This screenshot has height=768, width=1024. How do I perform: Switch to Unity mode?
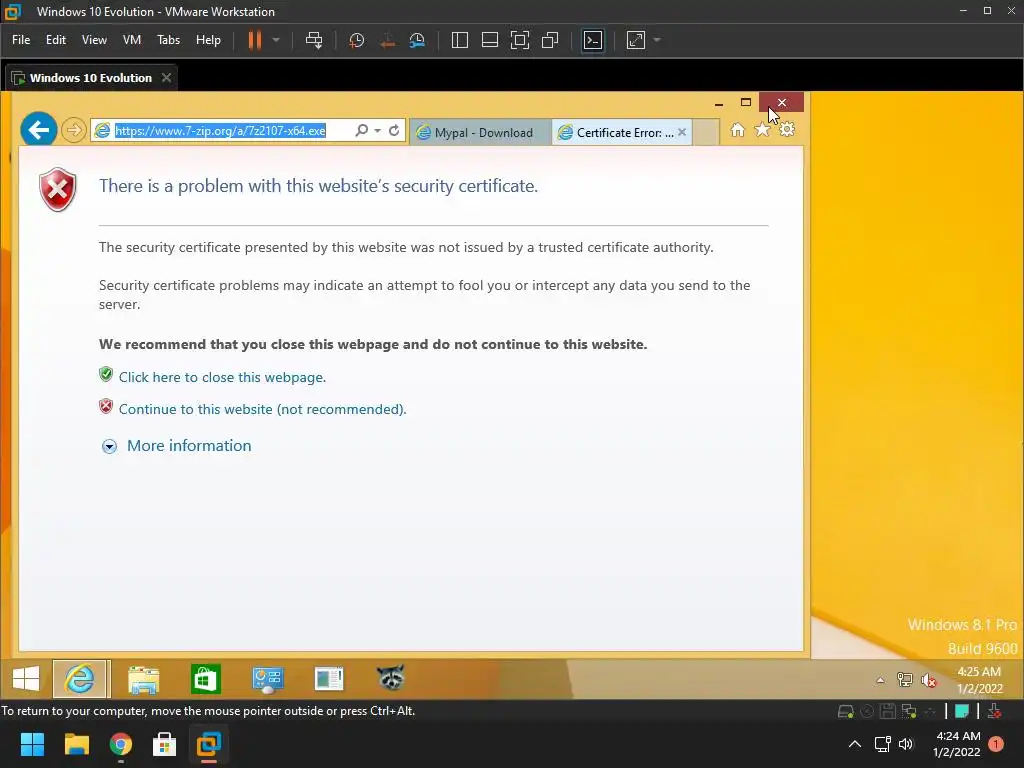550,40
